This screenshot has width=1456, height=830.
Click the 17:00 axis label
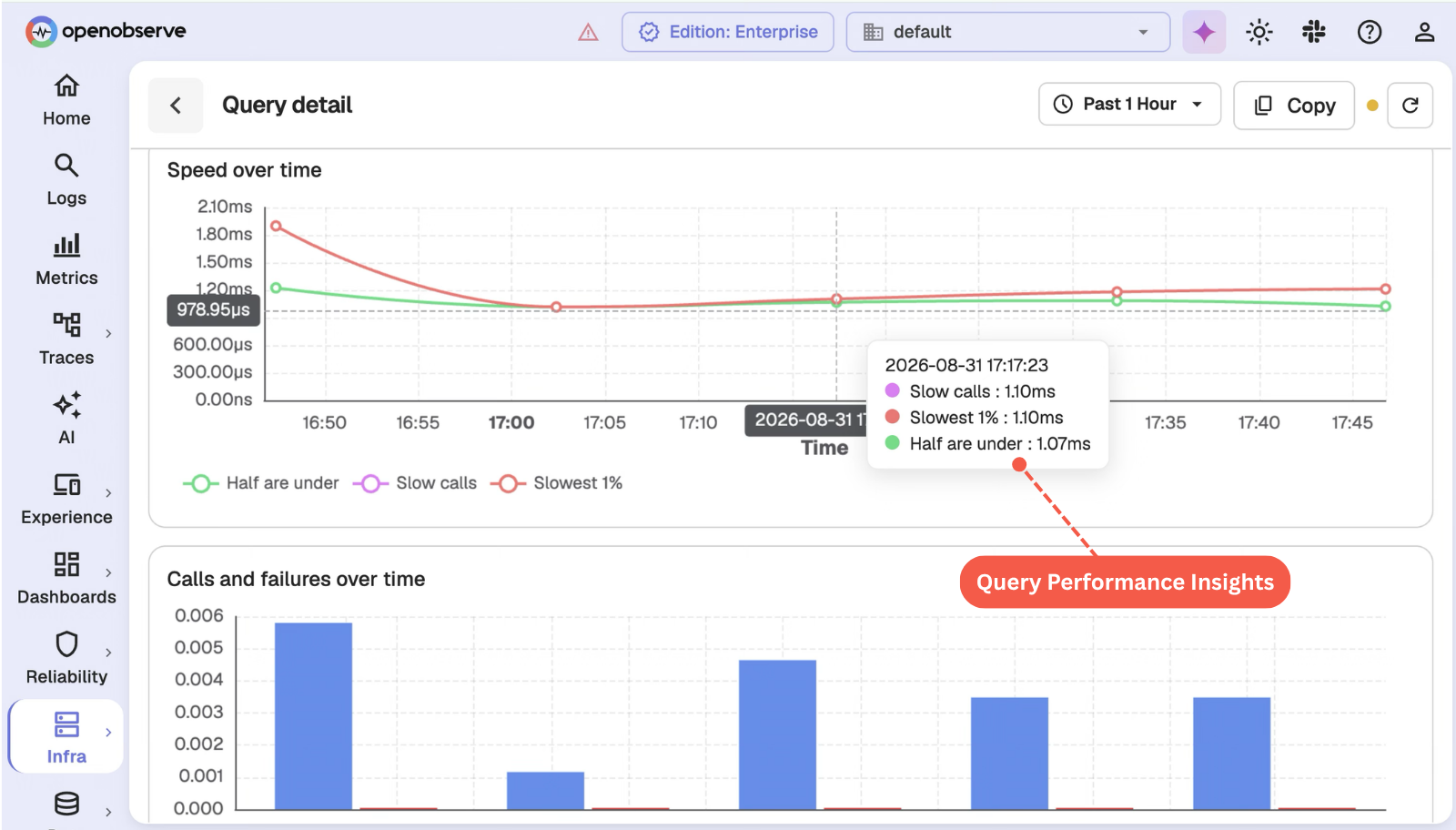[511, 422]
